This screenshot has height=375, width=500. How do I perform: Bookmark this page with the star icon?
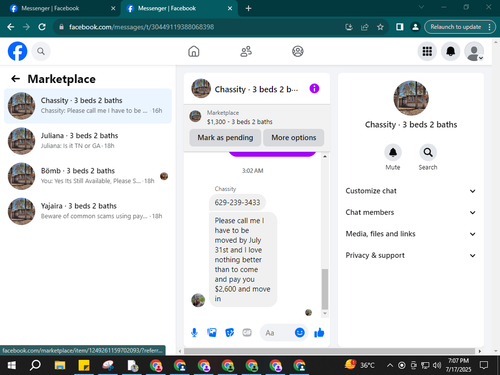pyautogui.click(x=380, y=27)
